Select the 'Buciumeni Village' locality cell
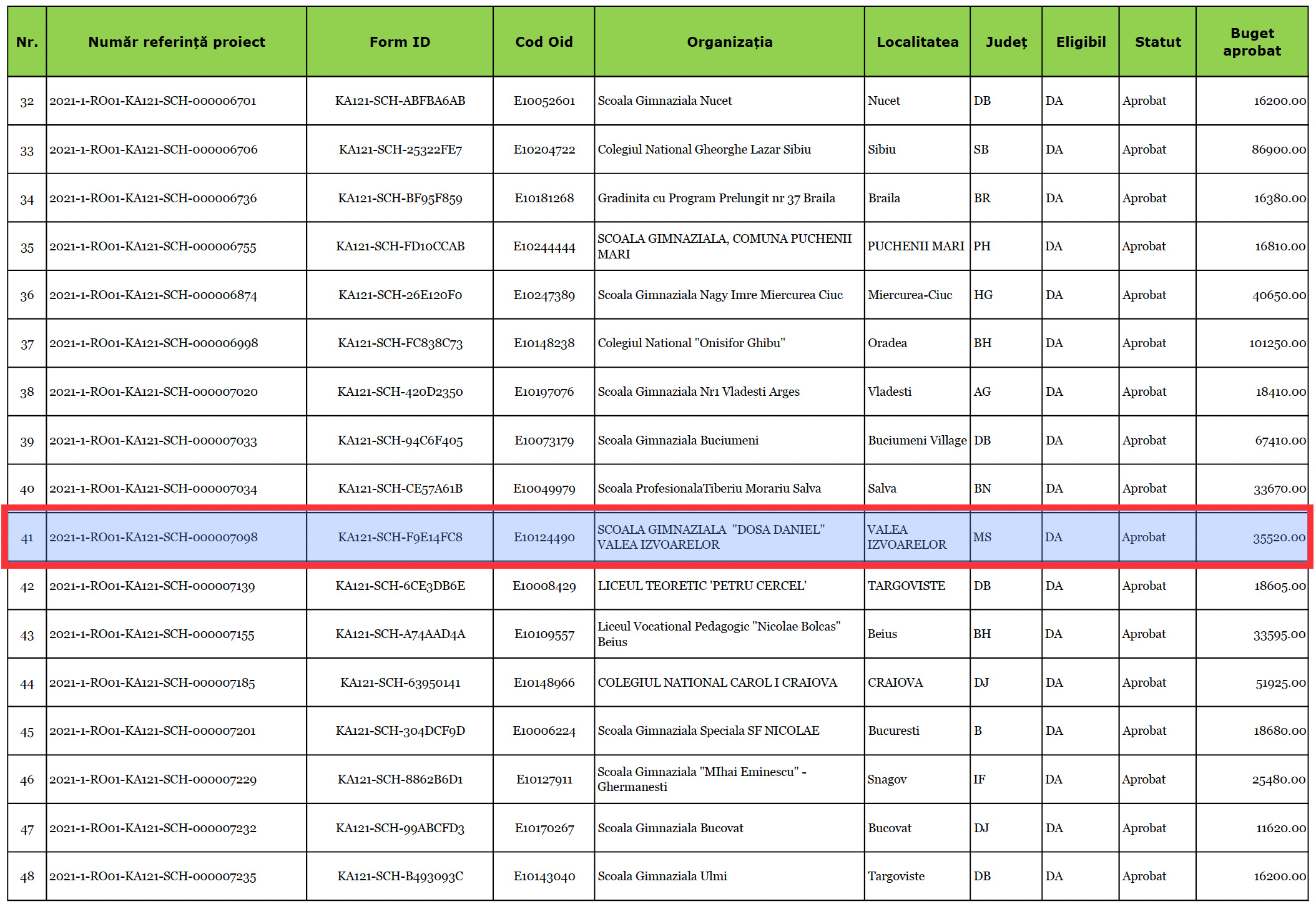This screenshot has width=1316, height=909. pyautogui.click(x=916, y=441)
